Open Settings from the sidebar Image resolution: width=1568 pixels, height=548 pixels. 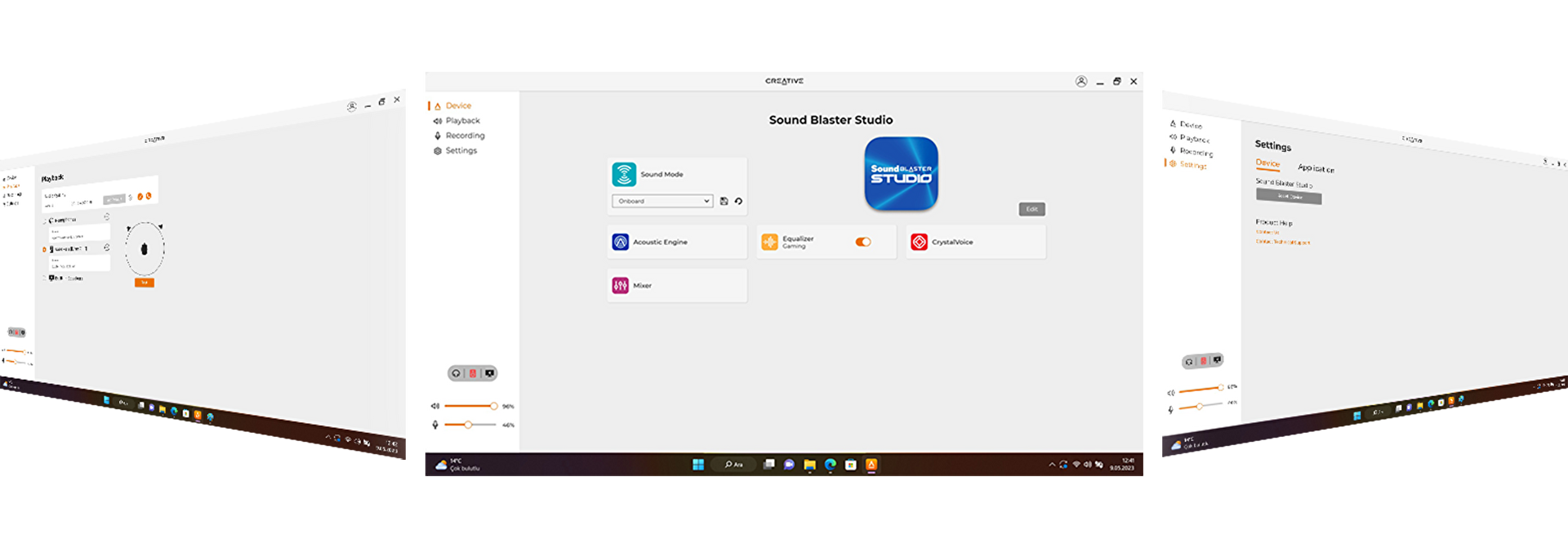(461, 150)
